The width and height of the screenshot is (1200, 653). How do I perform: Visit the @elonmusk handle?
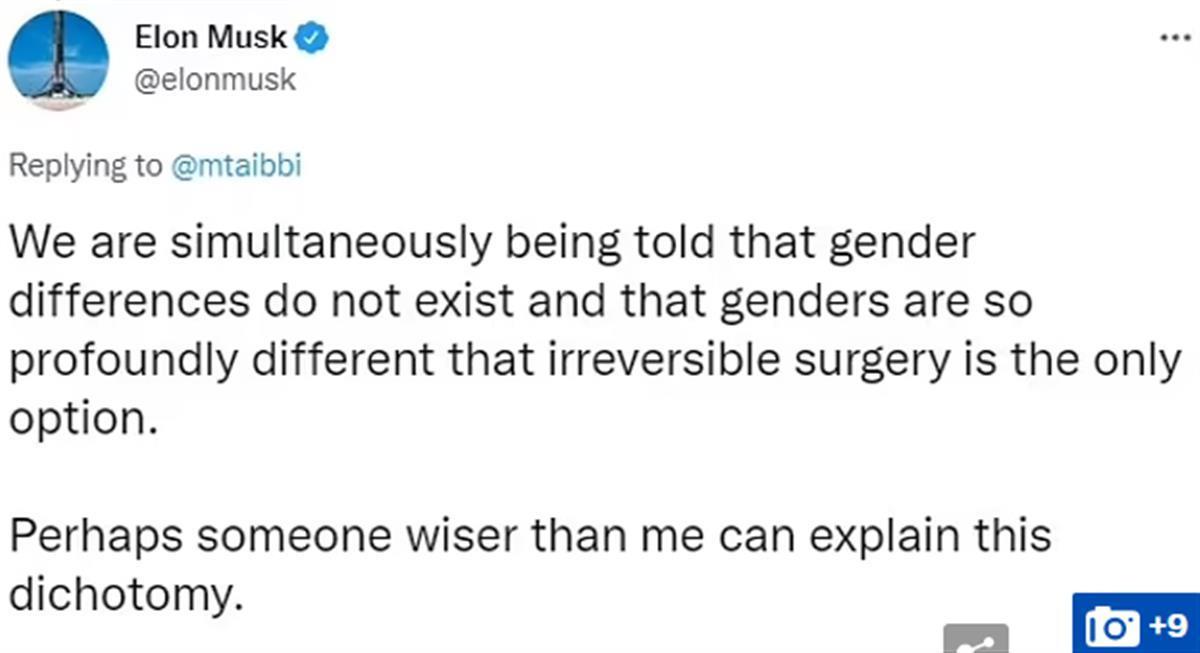(215, 79)
